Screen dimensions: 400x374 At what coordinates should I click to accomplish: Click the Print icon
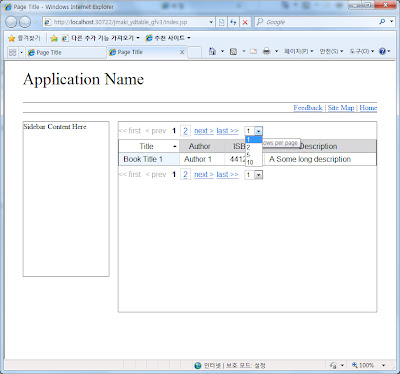(x=266, y=51)
